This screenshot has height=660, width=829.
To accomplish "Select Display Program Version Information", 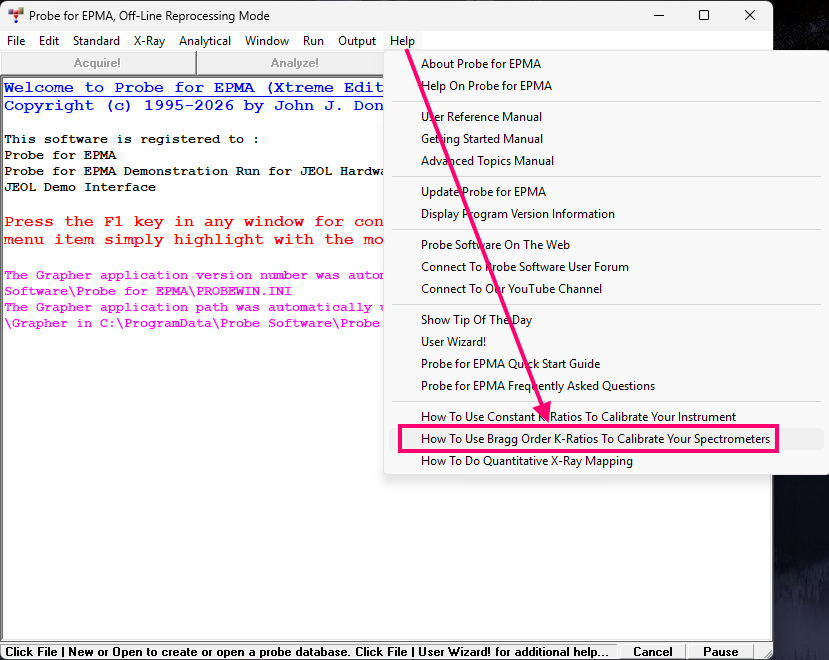I will pos(517,214).
